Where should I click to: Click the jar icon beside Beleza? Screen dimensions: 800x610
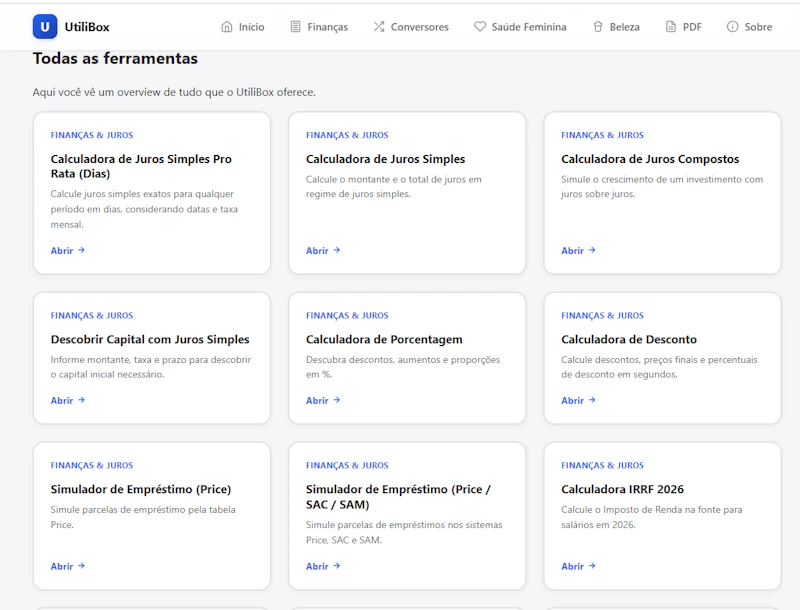pos(598,27)
